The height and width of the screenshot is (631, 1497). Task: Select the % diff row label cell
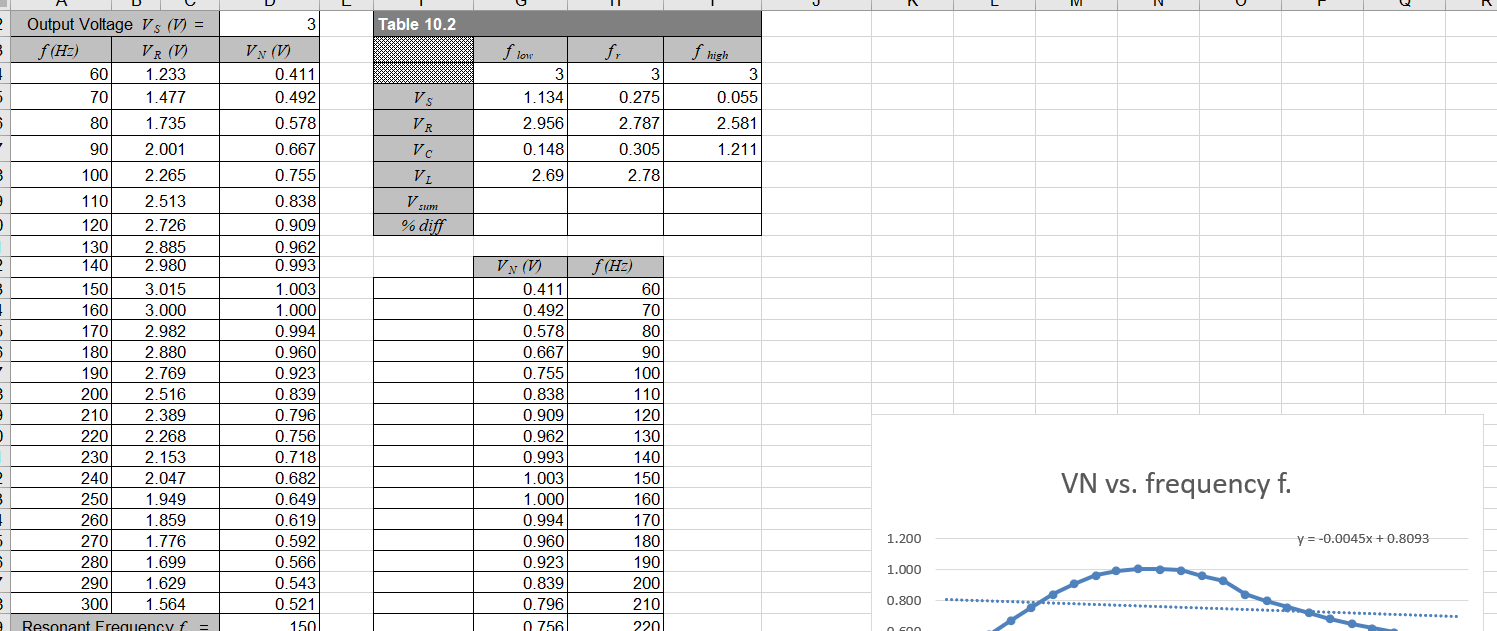pos(423,225)
